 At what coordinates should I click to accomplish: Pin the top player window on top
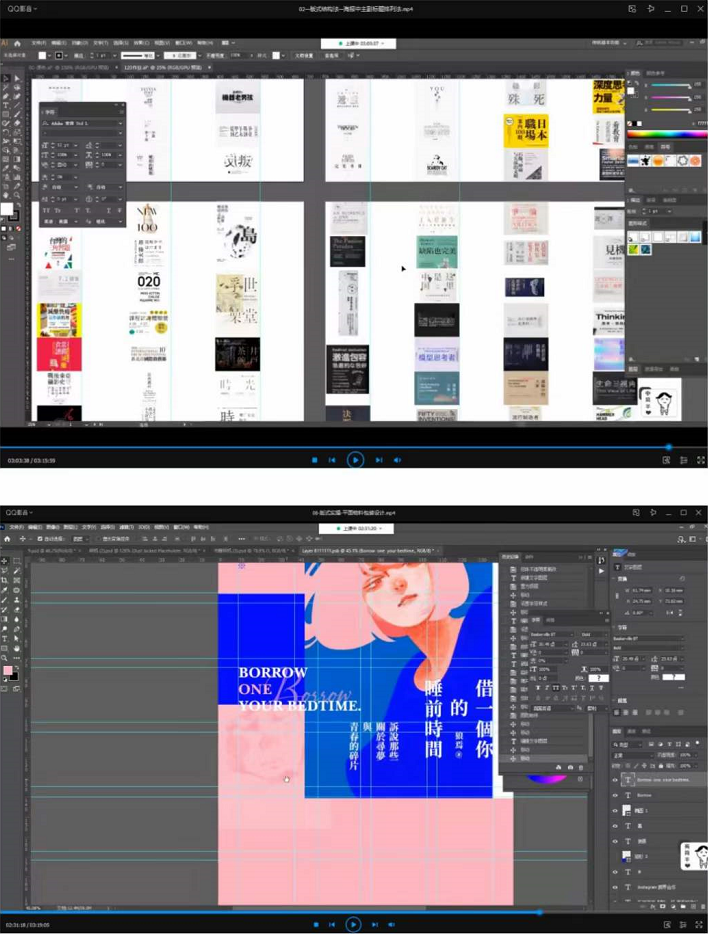[x=650, y=9]
